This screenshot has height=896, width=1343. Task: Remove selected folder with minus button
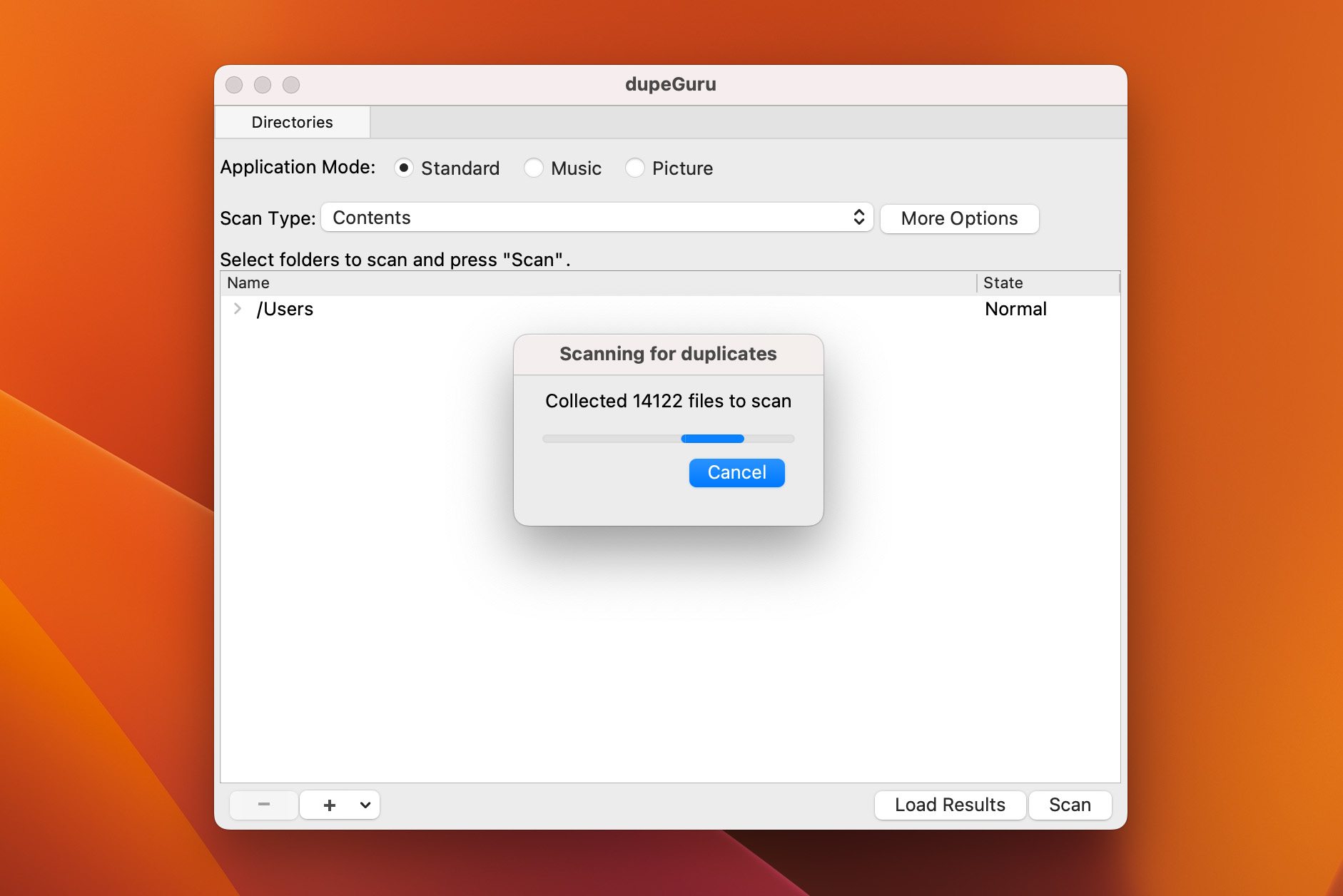point(263,805)
